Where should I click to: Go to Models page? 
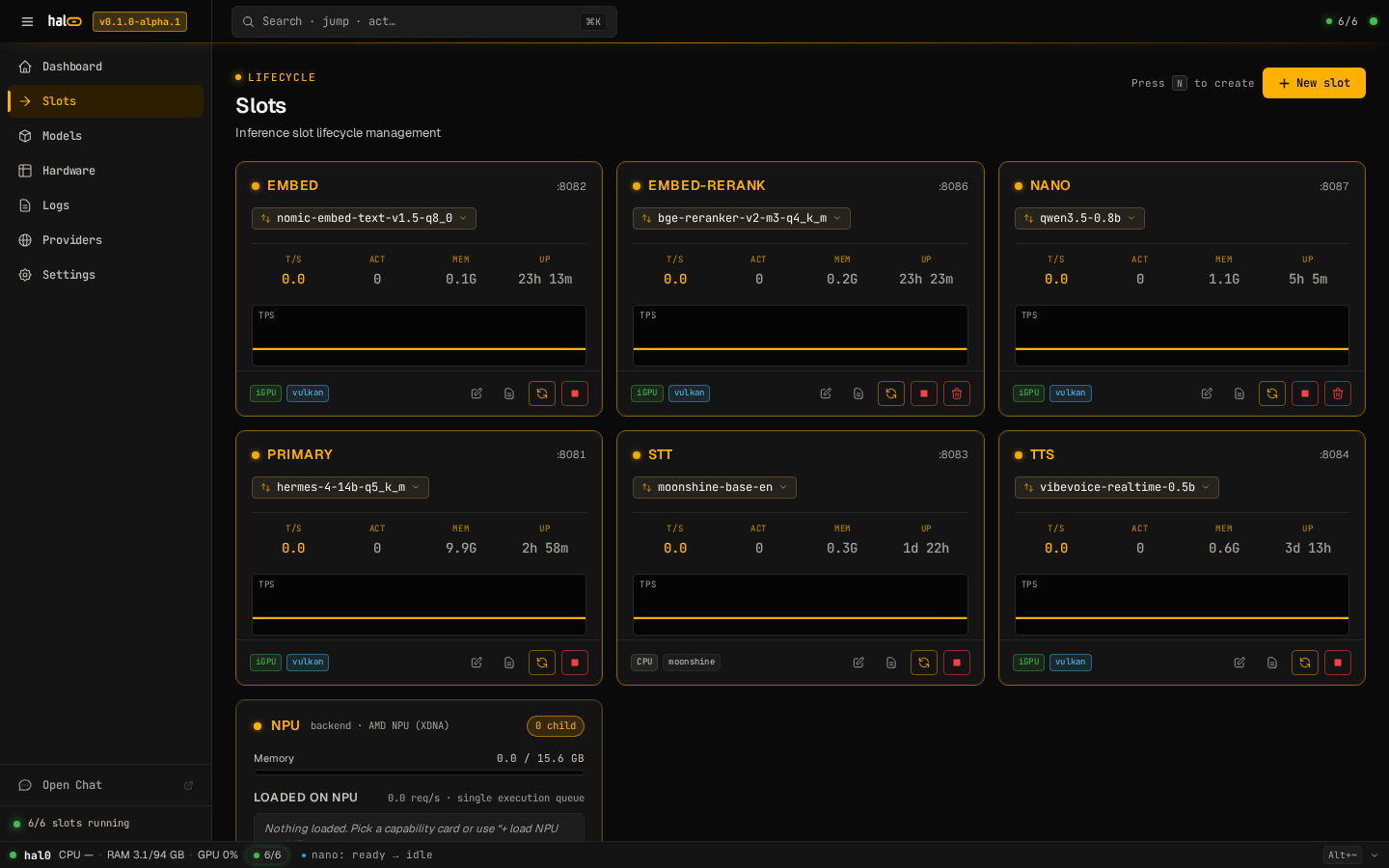(x=106, y=136)
